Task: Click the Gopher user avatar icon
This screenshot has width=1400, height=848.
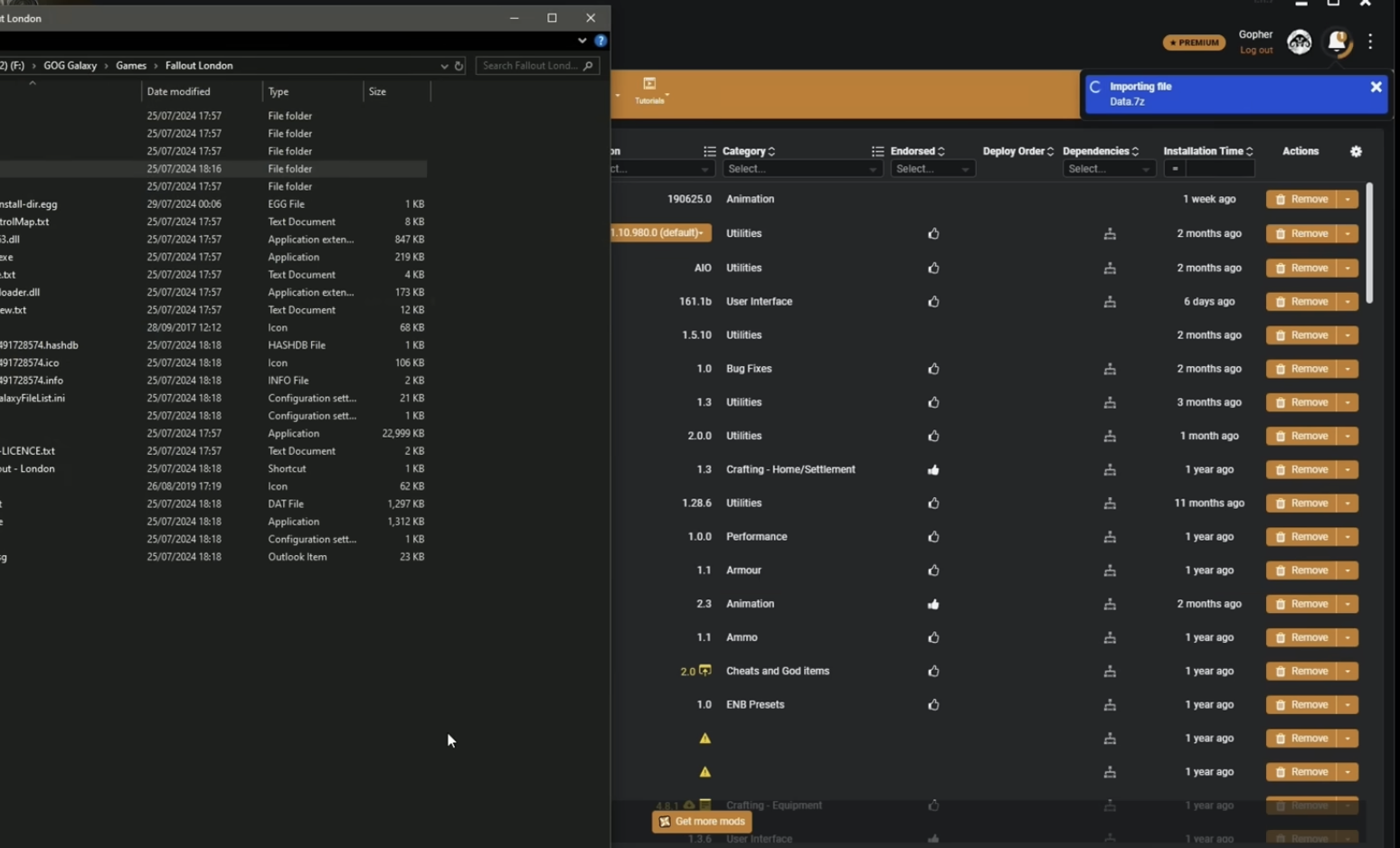Action: (1300, 42)
